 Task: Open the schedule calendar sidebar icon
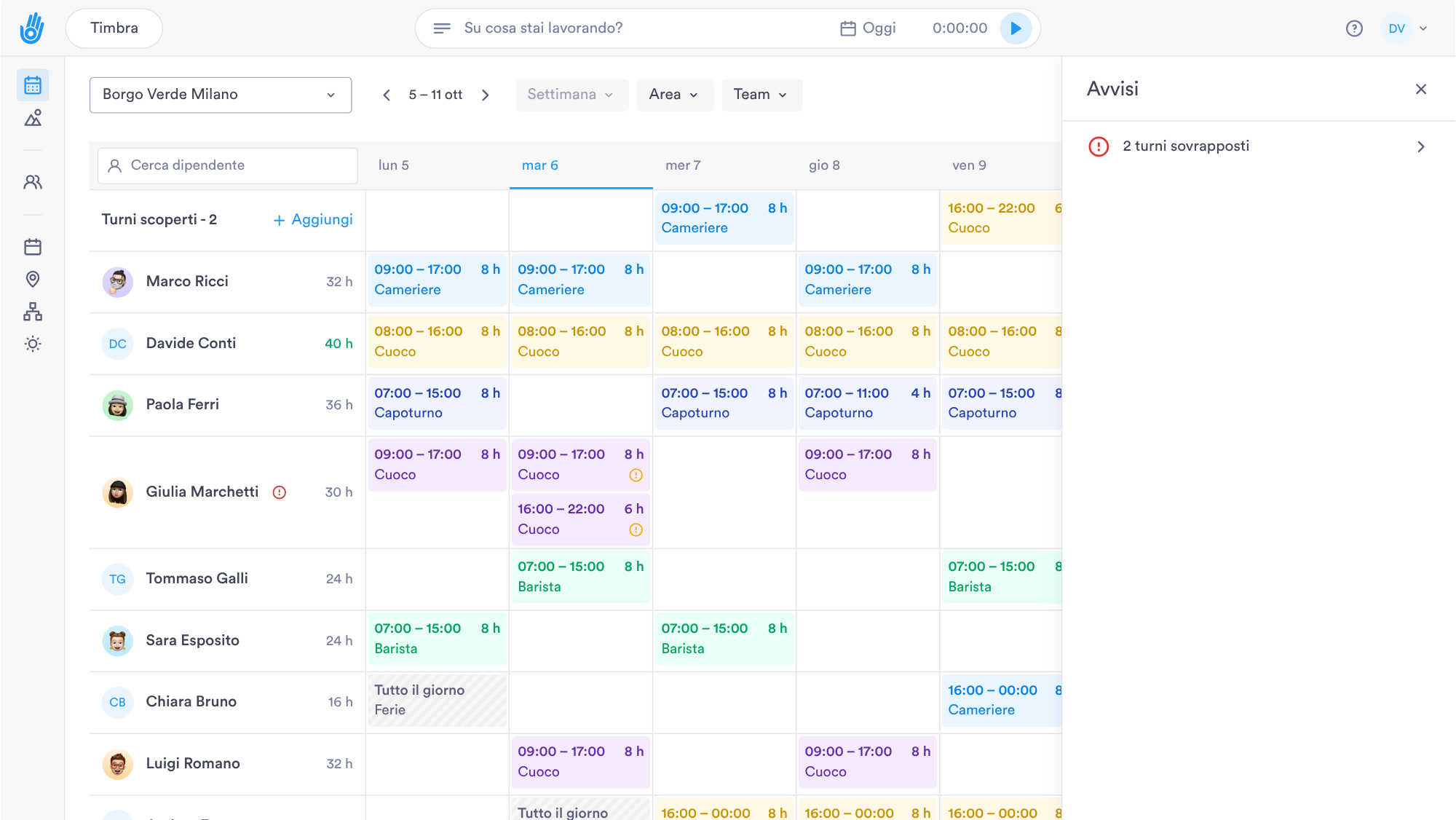point(33,85)
